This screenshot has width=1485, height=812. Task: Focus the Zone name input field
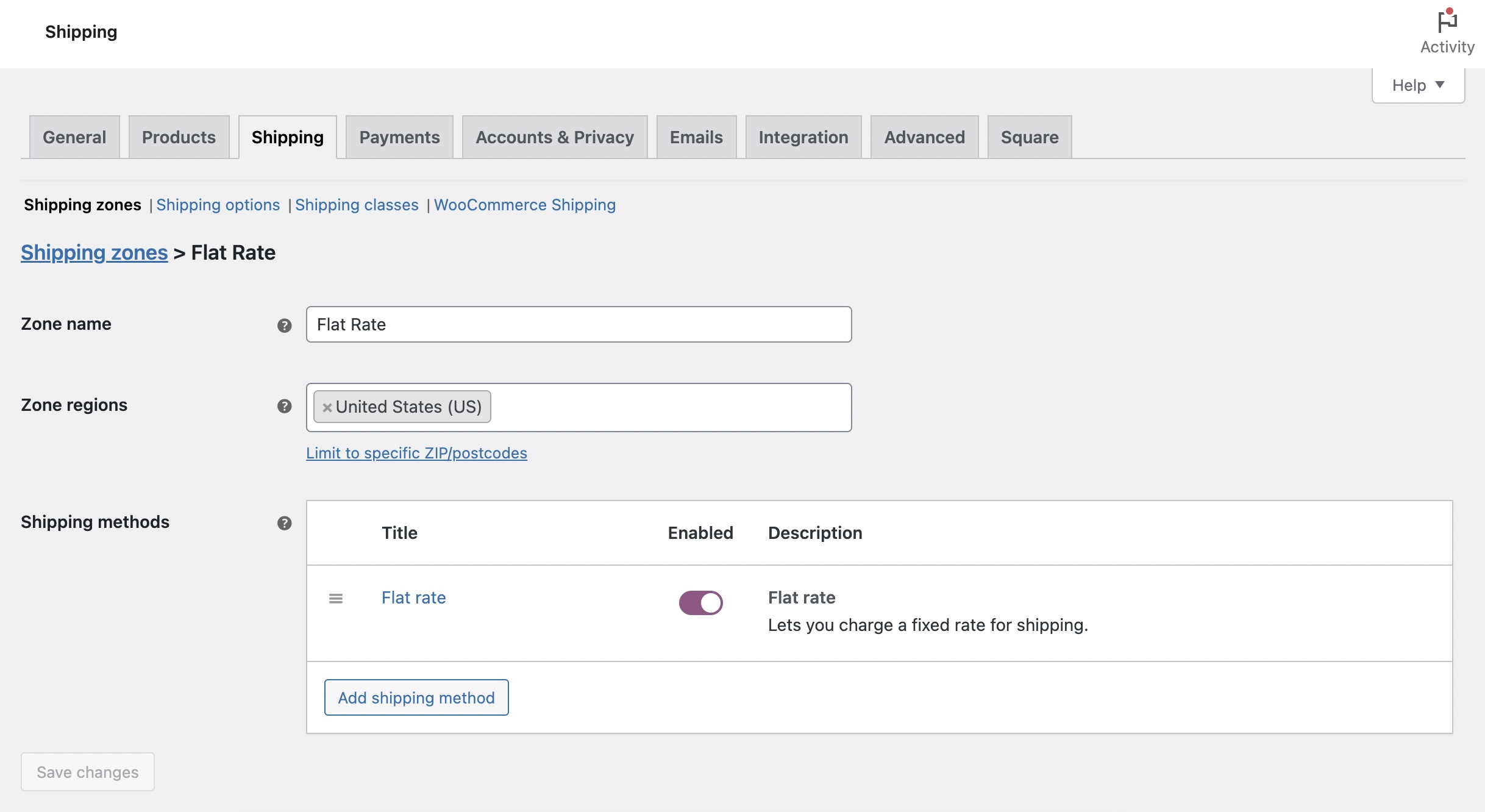click(579, 324)
